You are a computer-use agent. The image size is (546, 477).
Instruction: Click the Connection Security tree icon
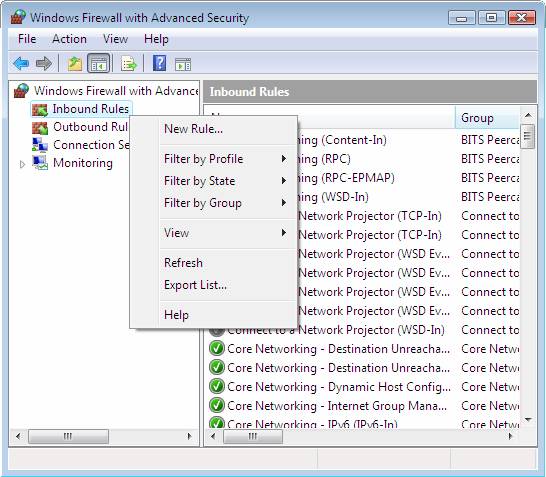(x=40, y=145)
